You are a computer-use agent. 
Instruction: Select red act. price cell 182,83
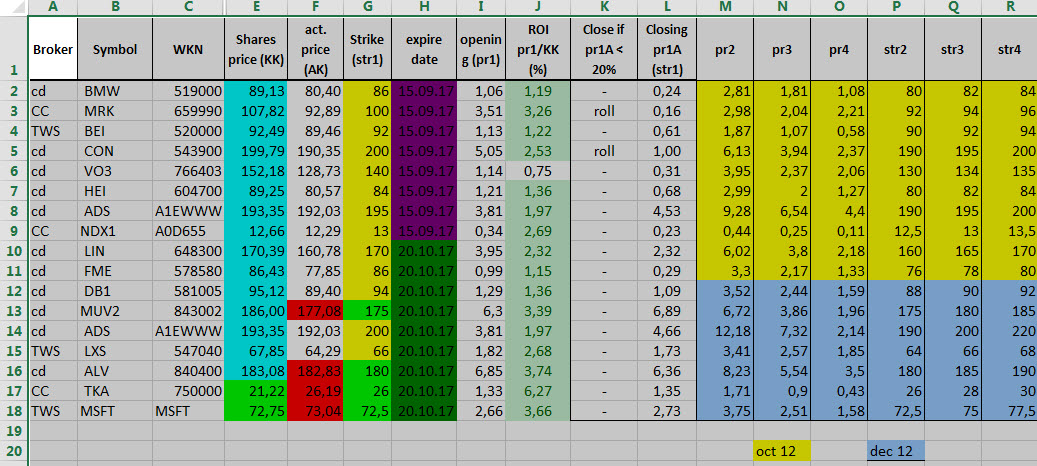(x=315, y=369)
